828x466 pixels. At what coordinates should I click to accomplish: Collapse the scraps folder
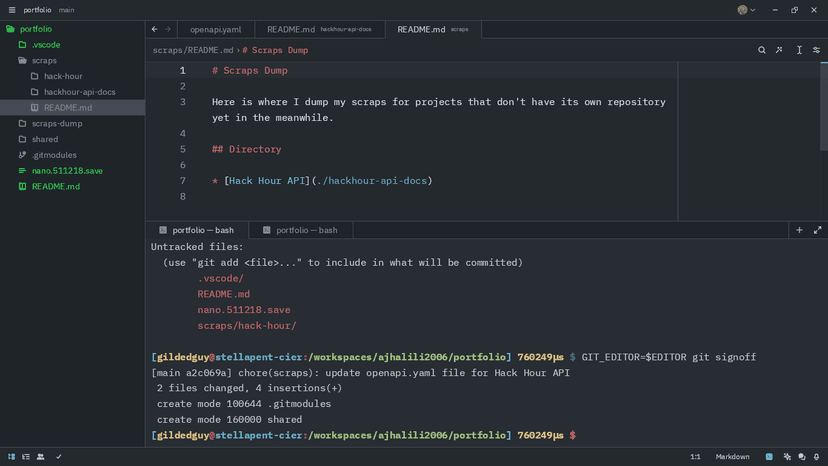click(x=44, y=61)
